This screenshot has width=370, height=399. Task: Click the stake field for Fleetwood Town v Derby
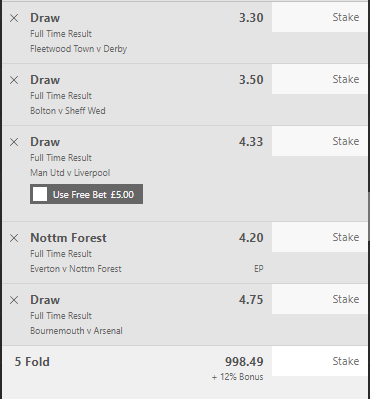coord(320,17)
